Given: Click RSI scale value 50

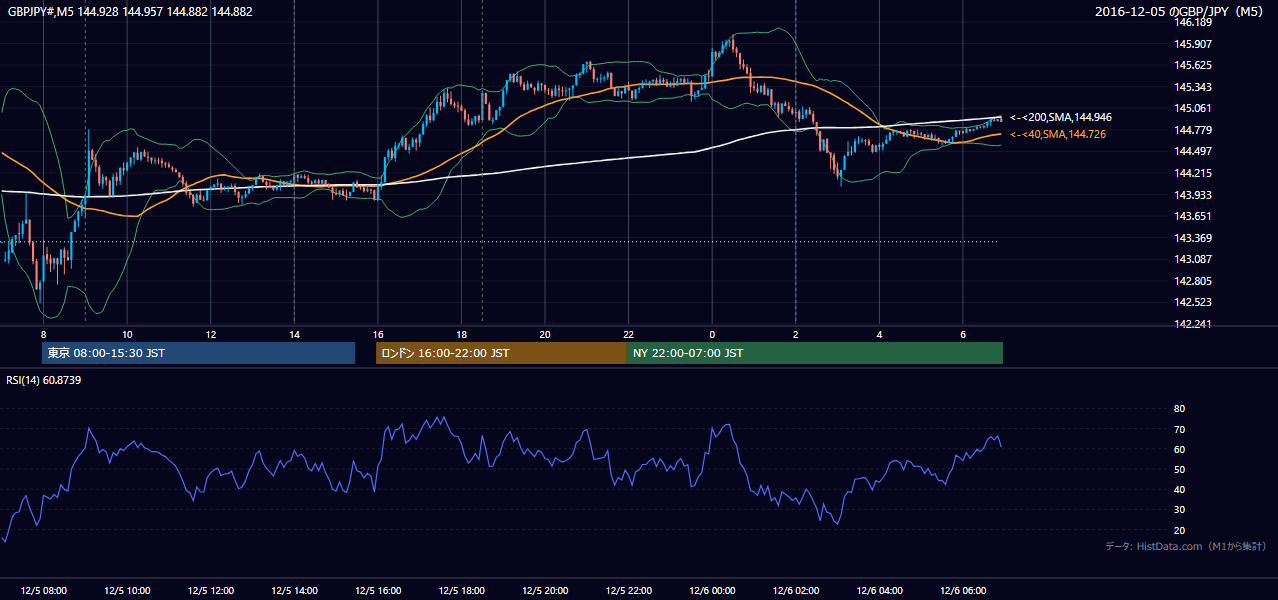Looking at the screenshot, I should tap(1179, 469).
